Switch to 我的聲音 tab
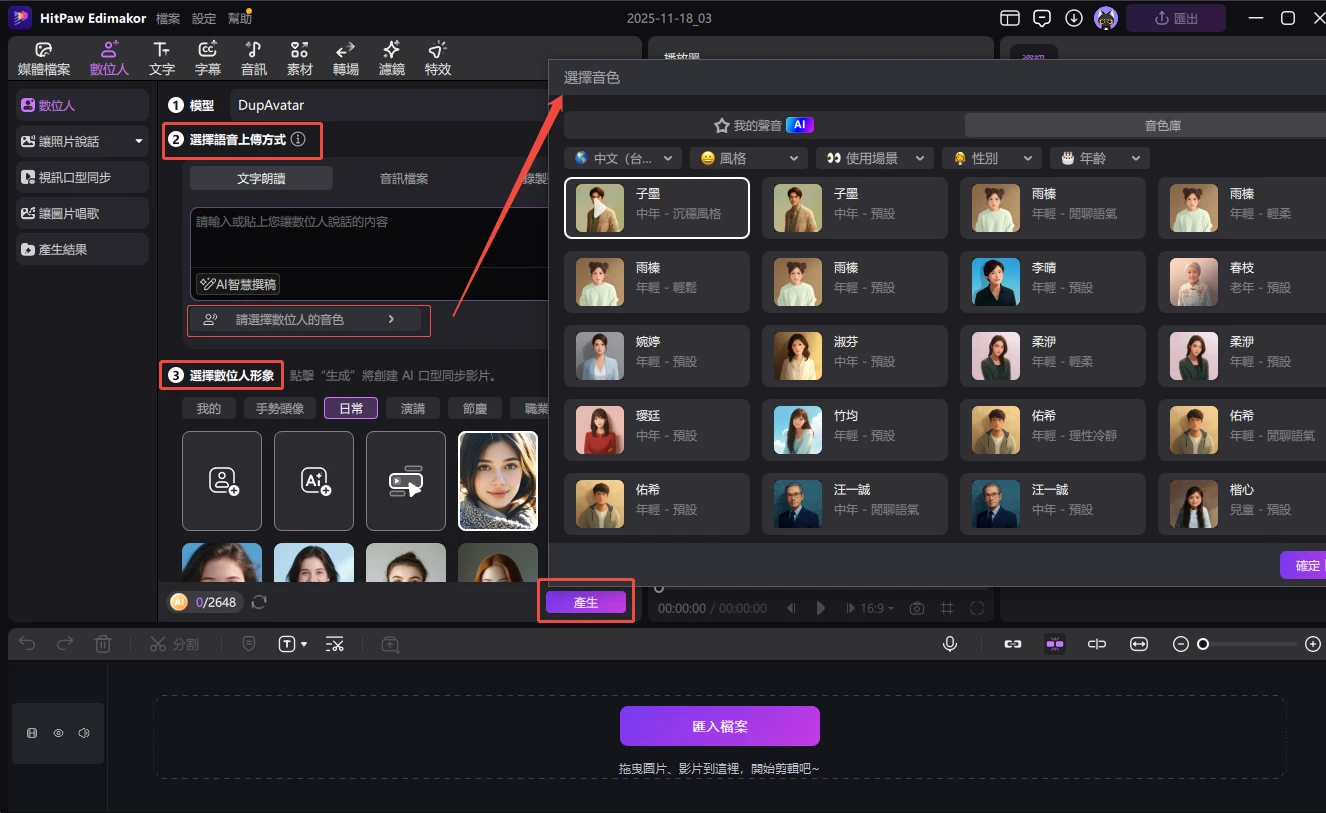The width and height of the screenshot is (1326, 813). tap(764, 125)
